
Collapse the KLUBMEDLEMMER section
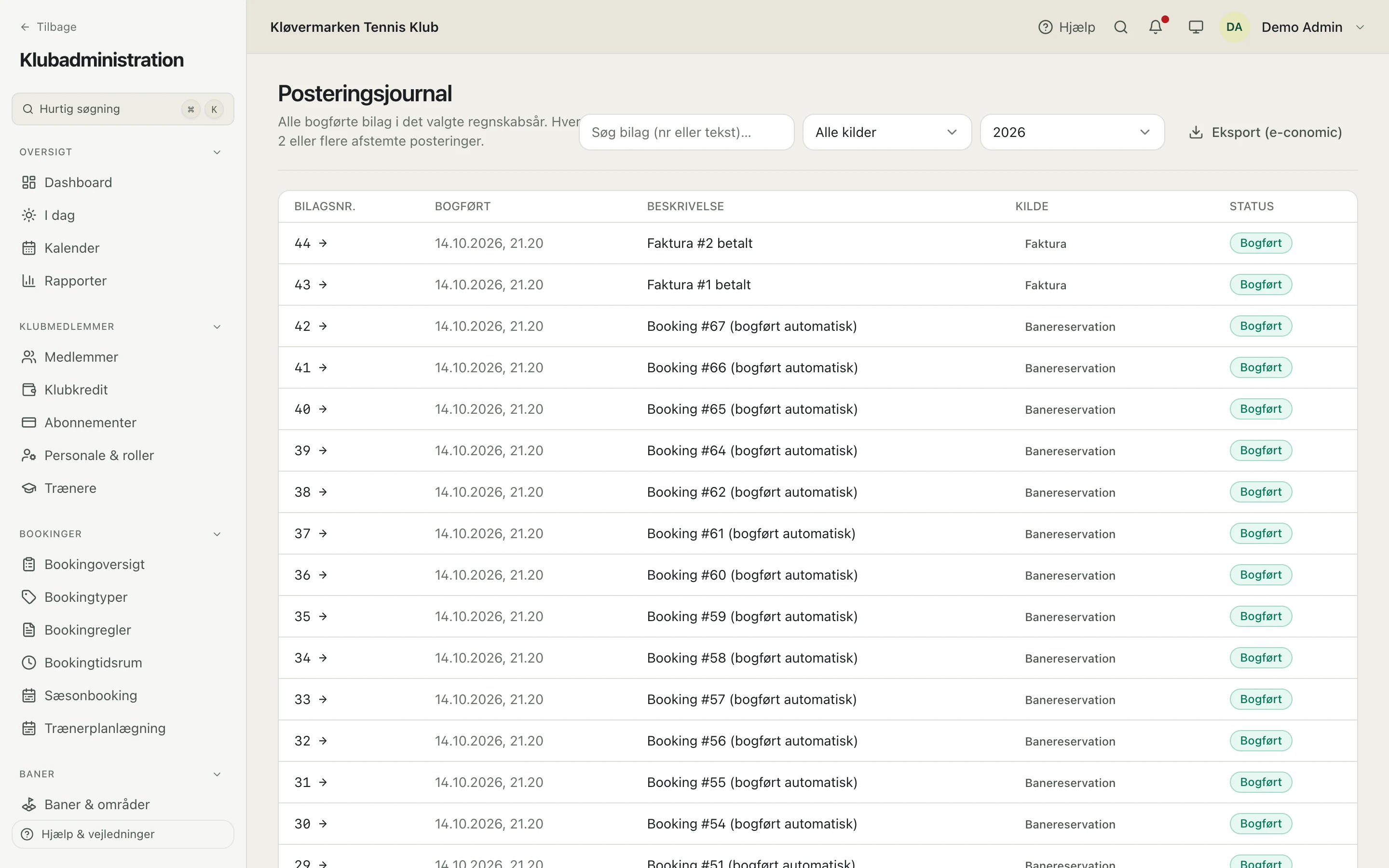(217, 326)
